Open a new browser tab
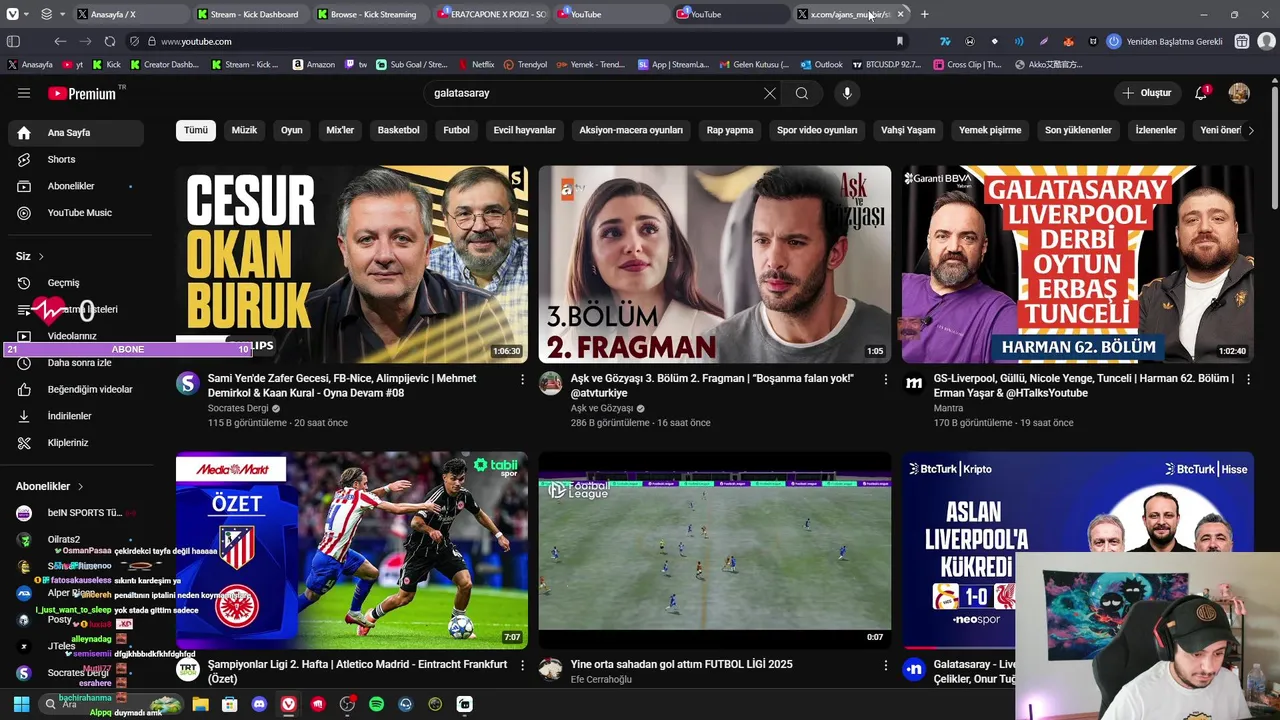 tap(924, 14)
